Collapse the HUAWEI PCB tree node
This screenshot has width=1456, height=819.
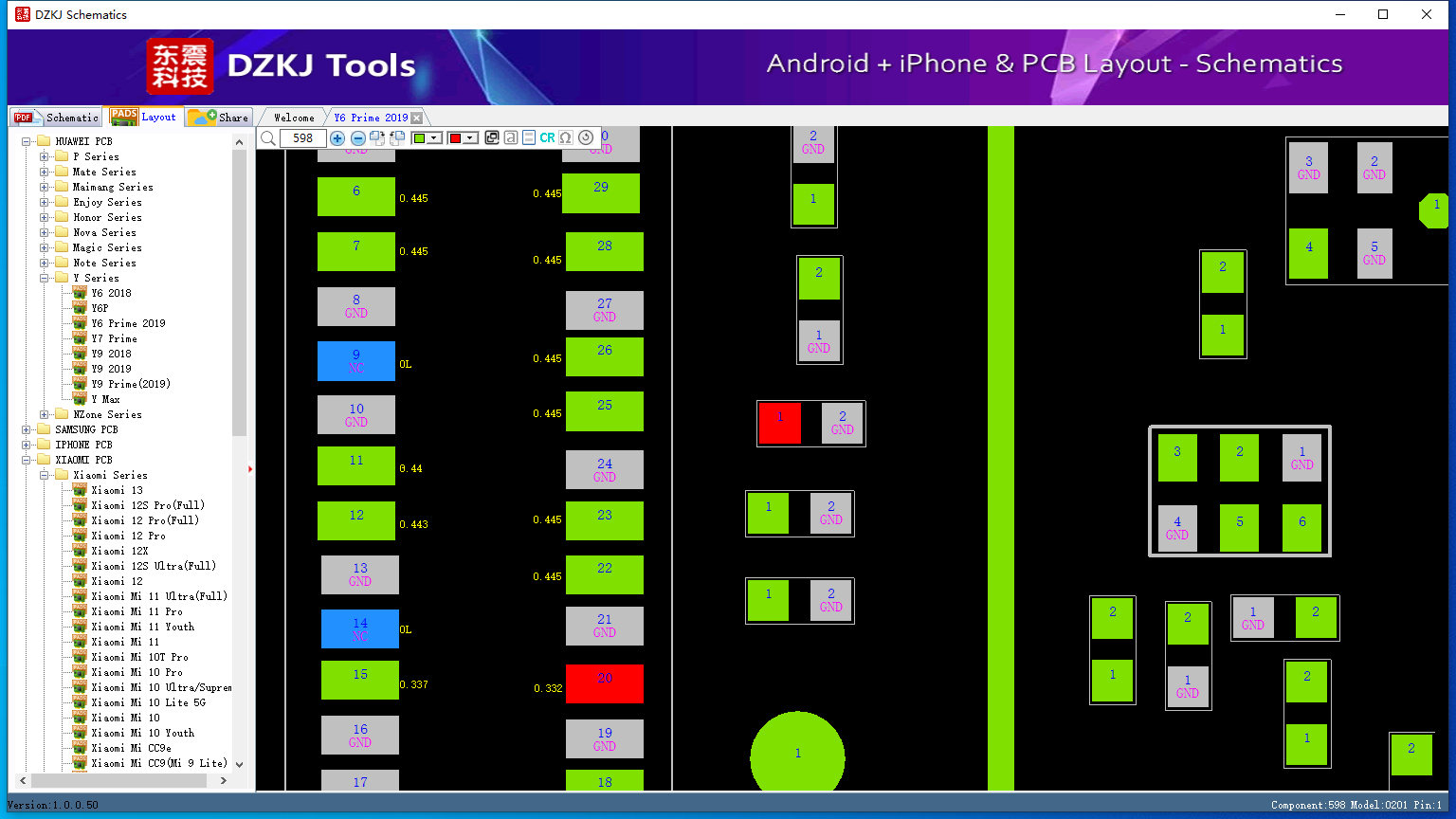pos(27,141)
